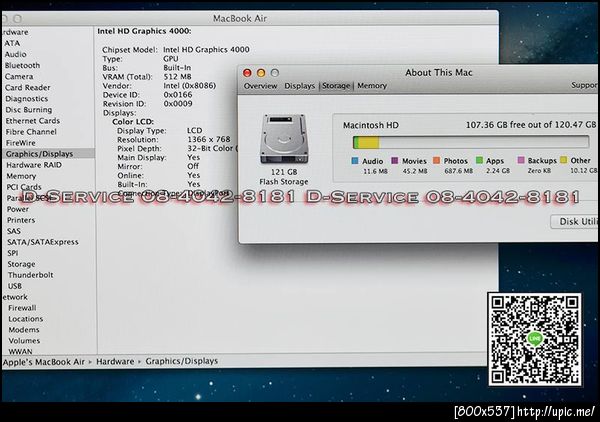
Task: Select FireWire in the sidebar
Action: pyautogui.click(x=21, y=143)
